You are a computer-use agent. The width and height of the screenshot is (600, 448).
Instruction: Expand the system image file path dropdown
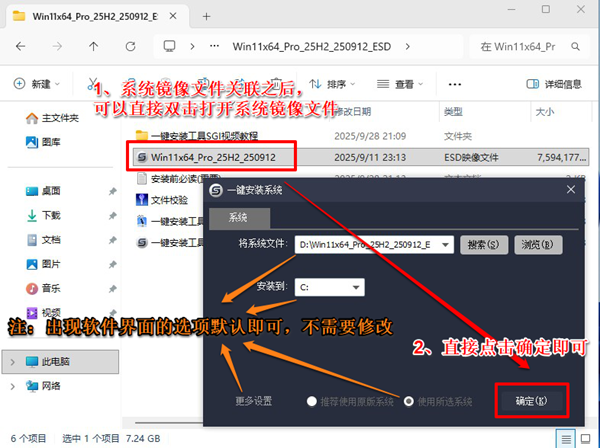pyautogui.click(x=445, y=244)
